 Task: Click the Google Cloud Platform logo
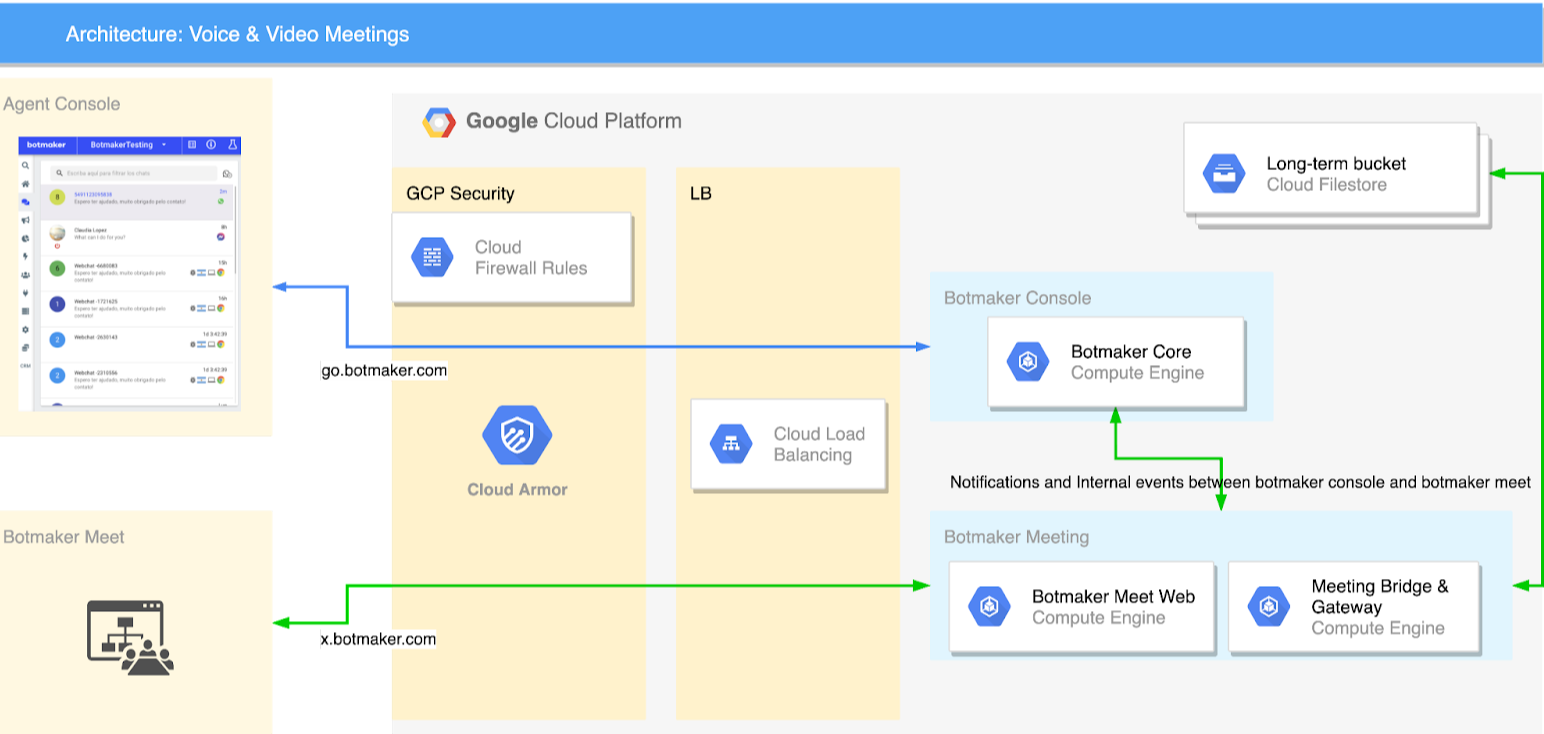438,122
